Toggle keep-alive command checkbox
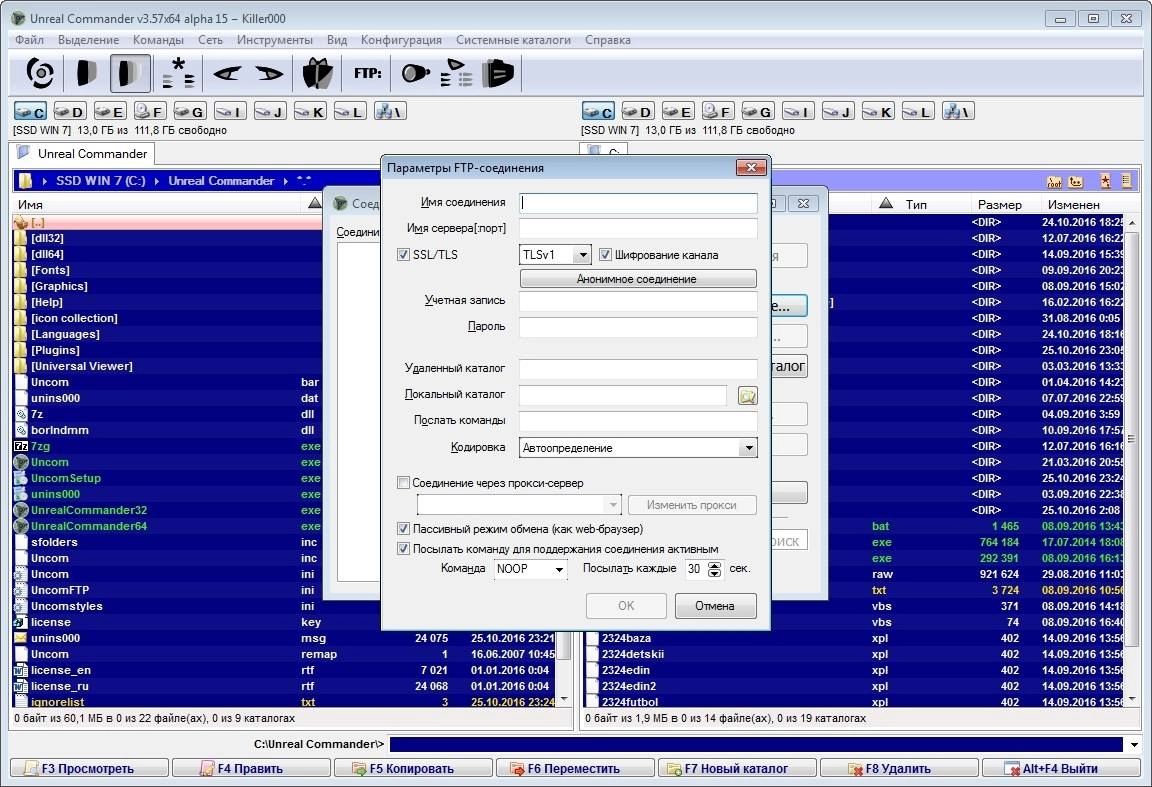The width and height of the screenshot is (1152, 787). coord(403,548)
